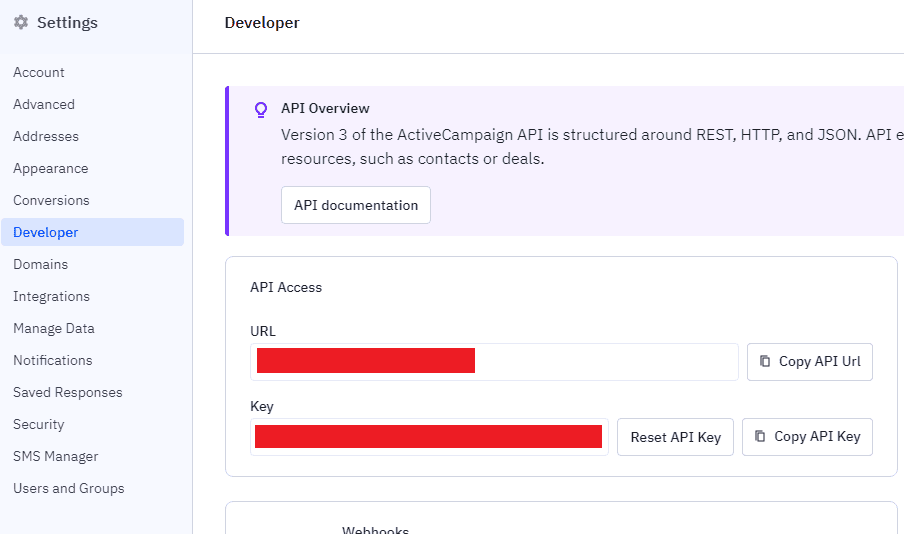
Task: Click the Reset API Key button
Action: point(675,437)
